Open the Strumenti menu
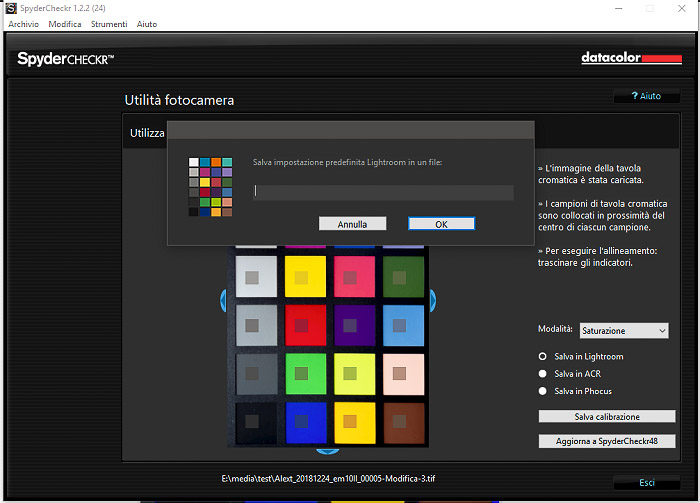700x503 pixels. 109,24
